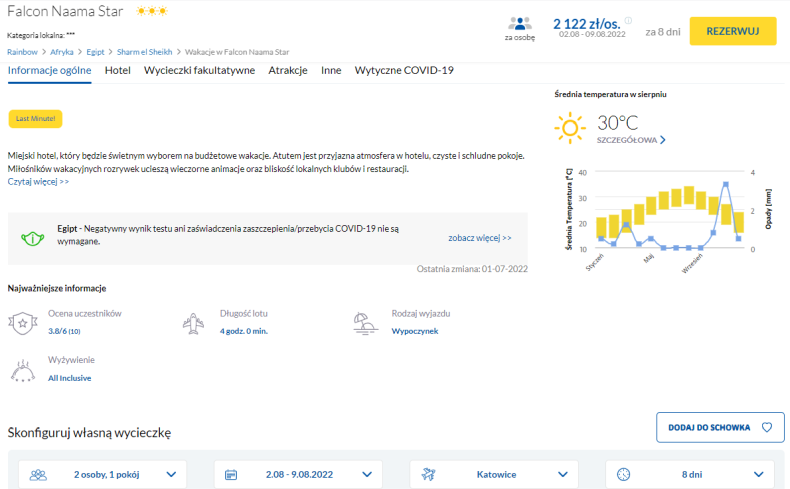The width and height of the screenshot is (790, 489).
Task: Click the 4 godz. 0 min. flight value
Action: pos(244,331)
